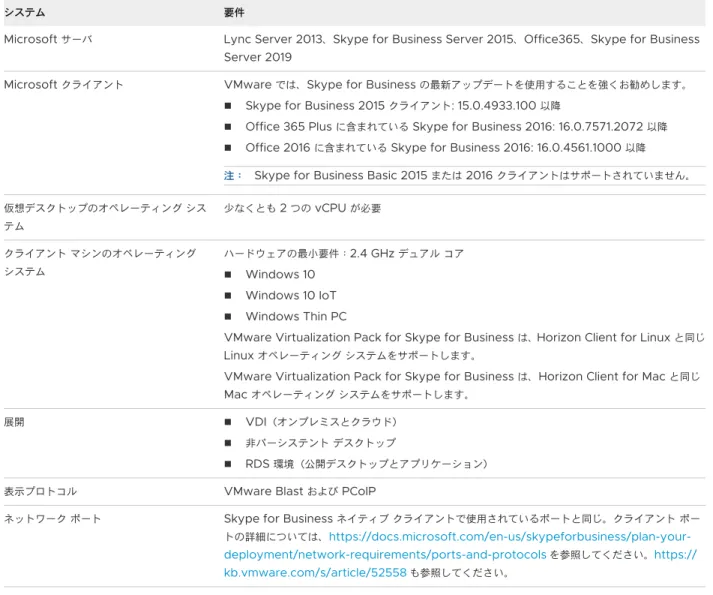713x595 pixels.
Task: Click the Skype for Business 2015 クライアント bullet
Action: click(x=402, y=106)
